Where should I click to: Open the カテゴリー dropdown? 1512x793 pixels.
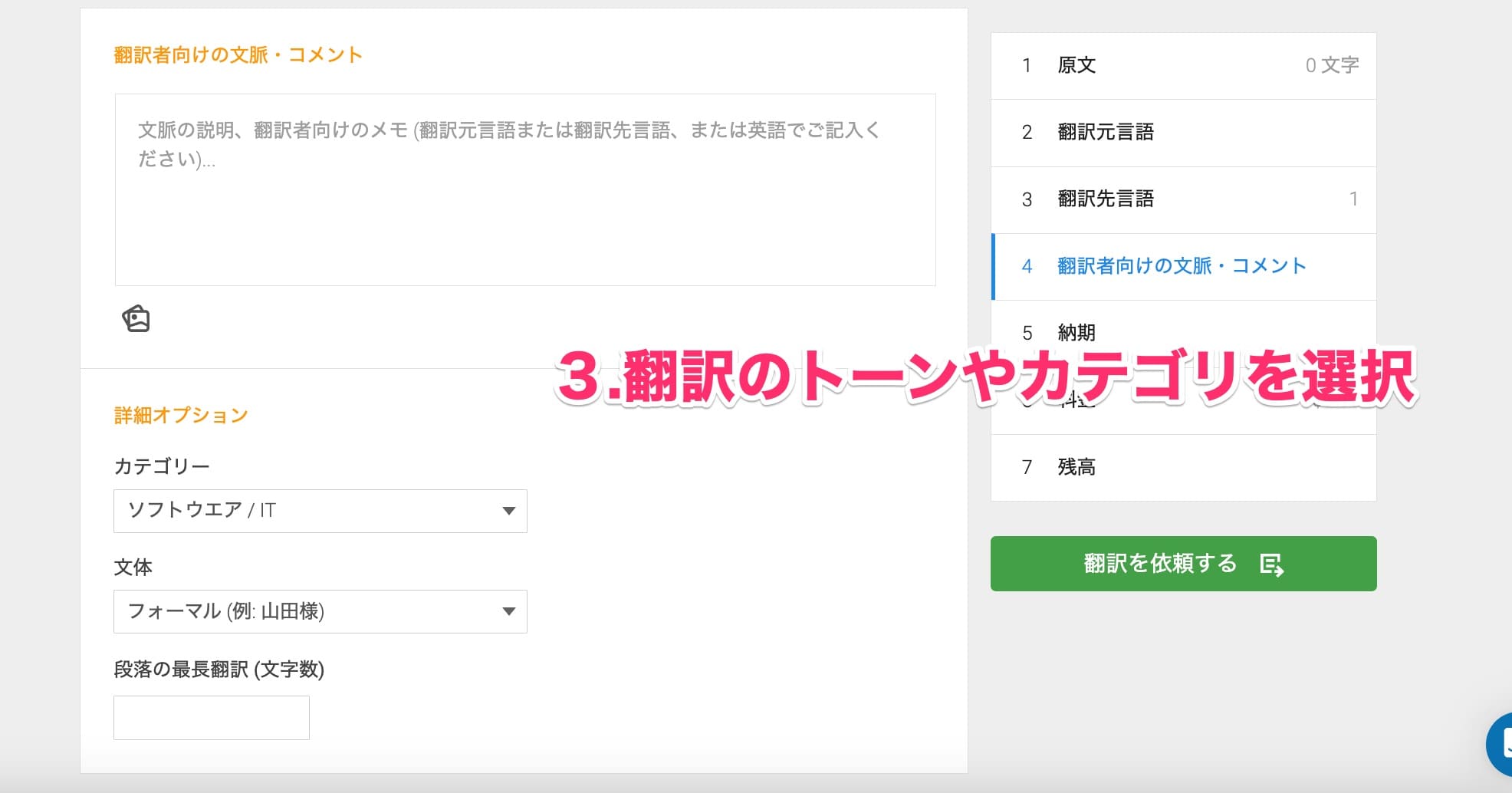coord(320,511)
